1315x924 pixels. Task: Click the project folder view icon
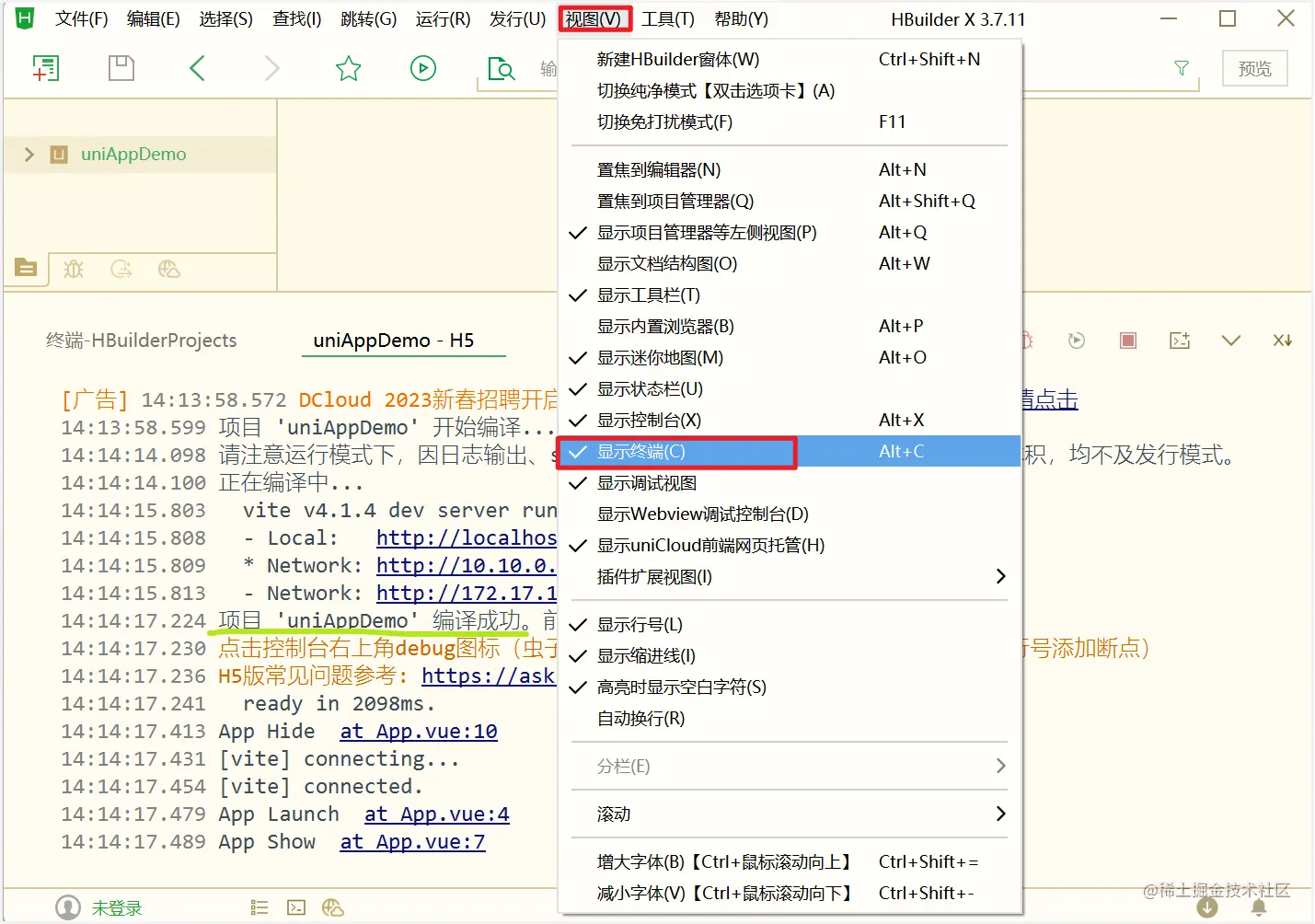27,269
